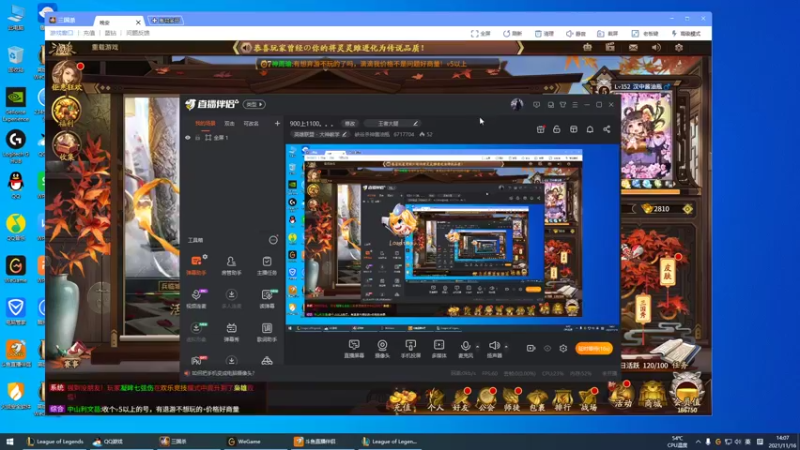Edit the 英雄联盟 category selector
The height and width of the screenshot is (450, 800).
click(320, 135)
